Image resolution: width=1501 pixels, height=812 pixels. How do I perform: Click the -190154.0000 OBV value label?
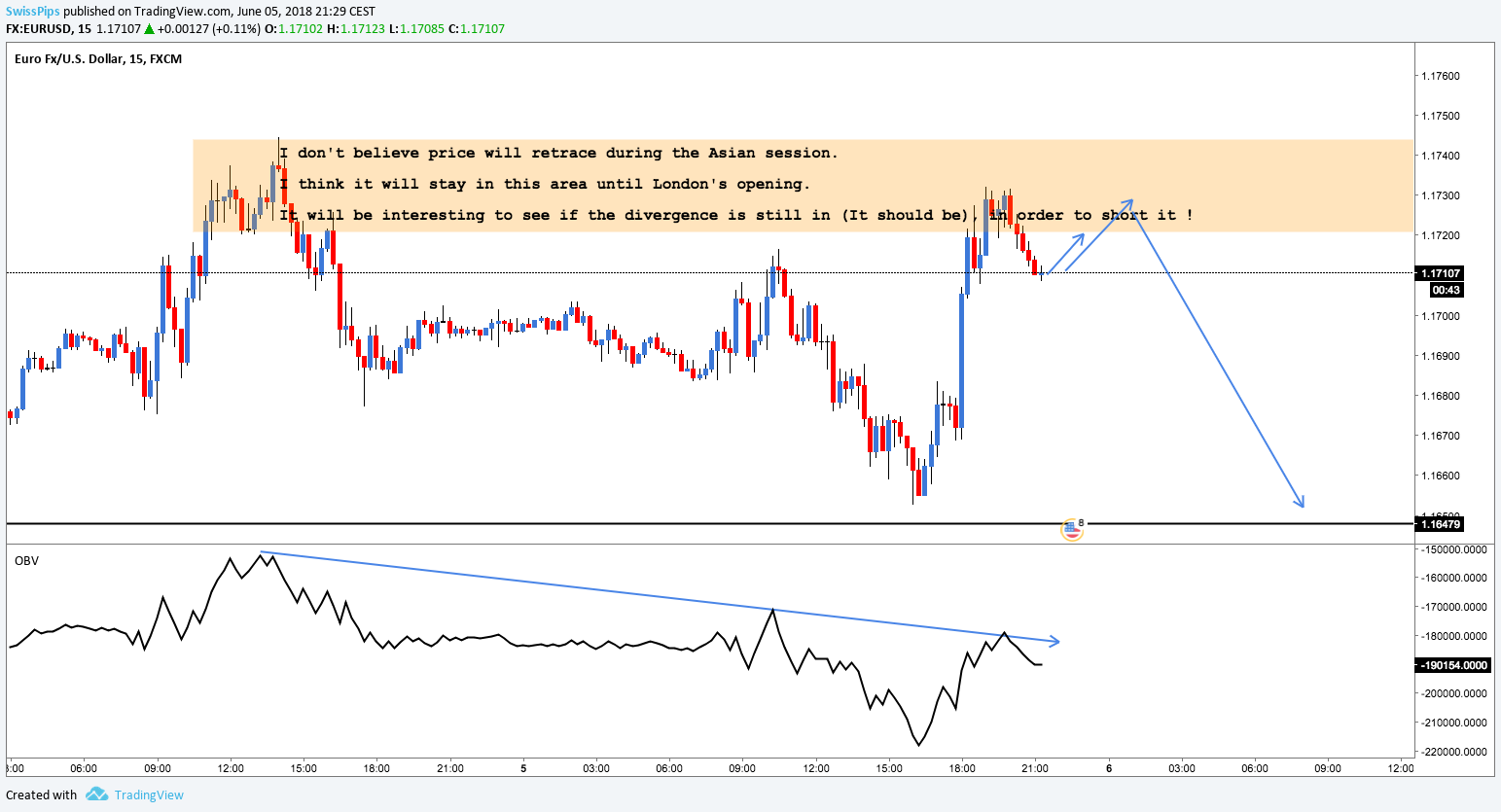click(1454, 665)
